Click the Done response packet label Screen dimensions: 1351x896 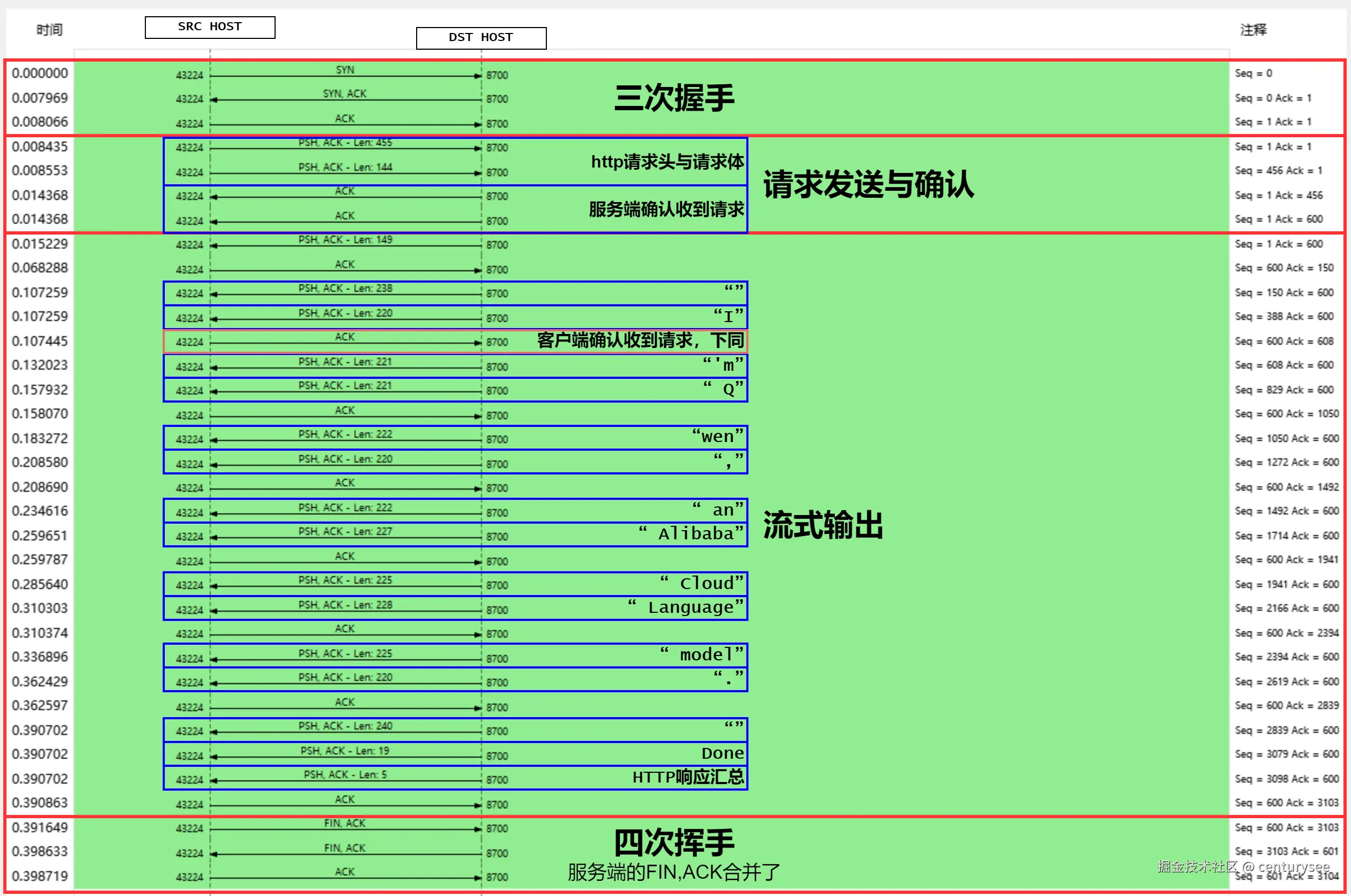722,753
